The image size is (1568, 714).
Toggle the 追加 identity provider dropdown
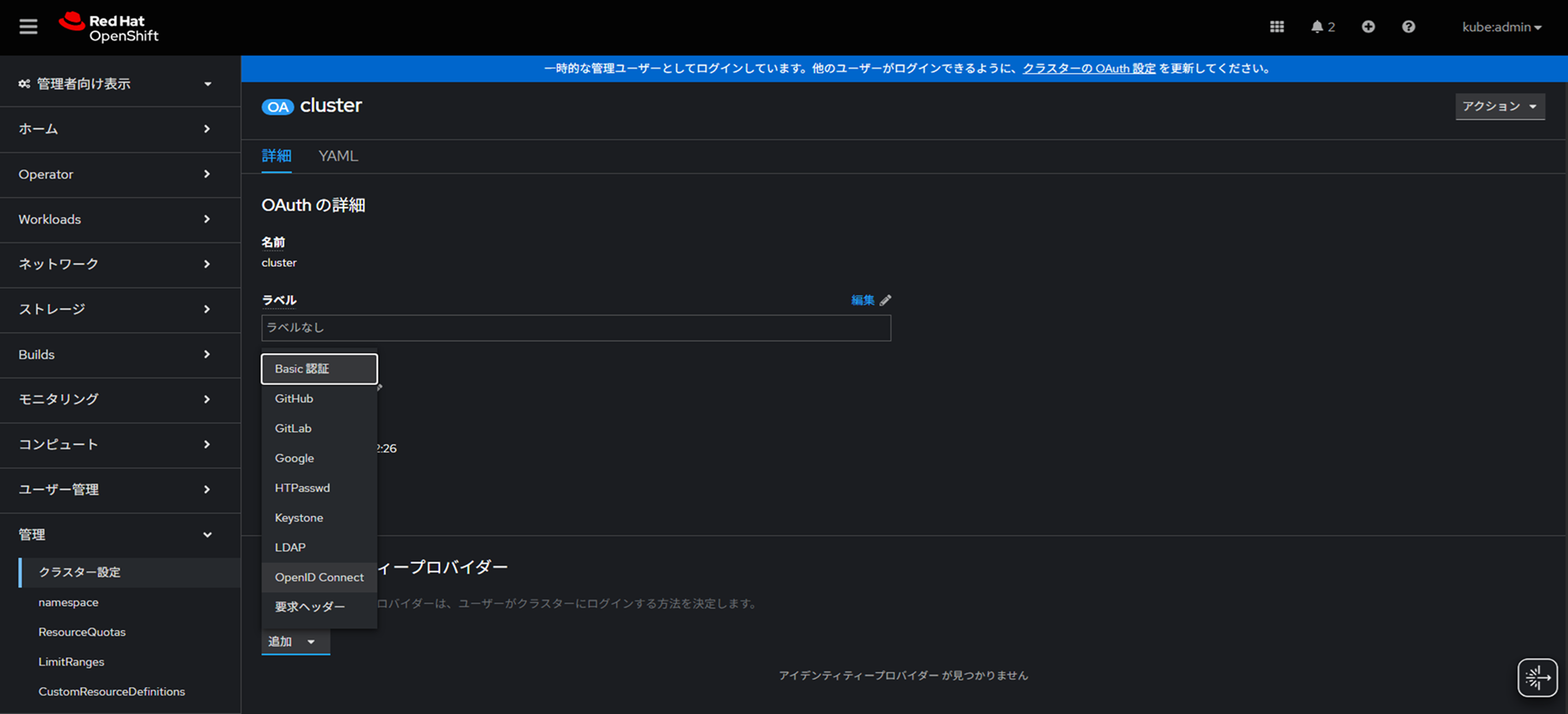[294, 642]
